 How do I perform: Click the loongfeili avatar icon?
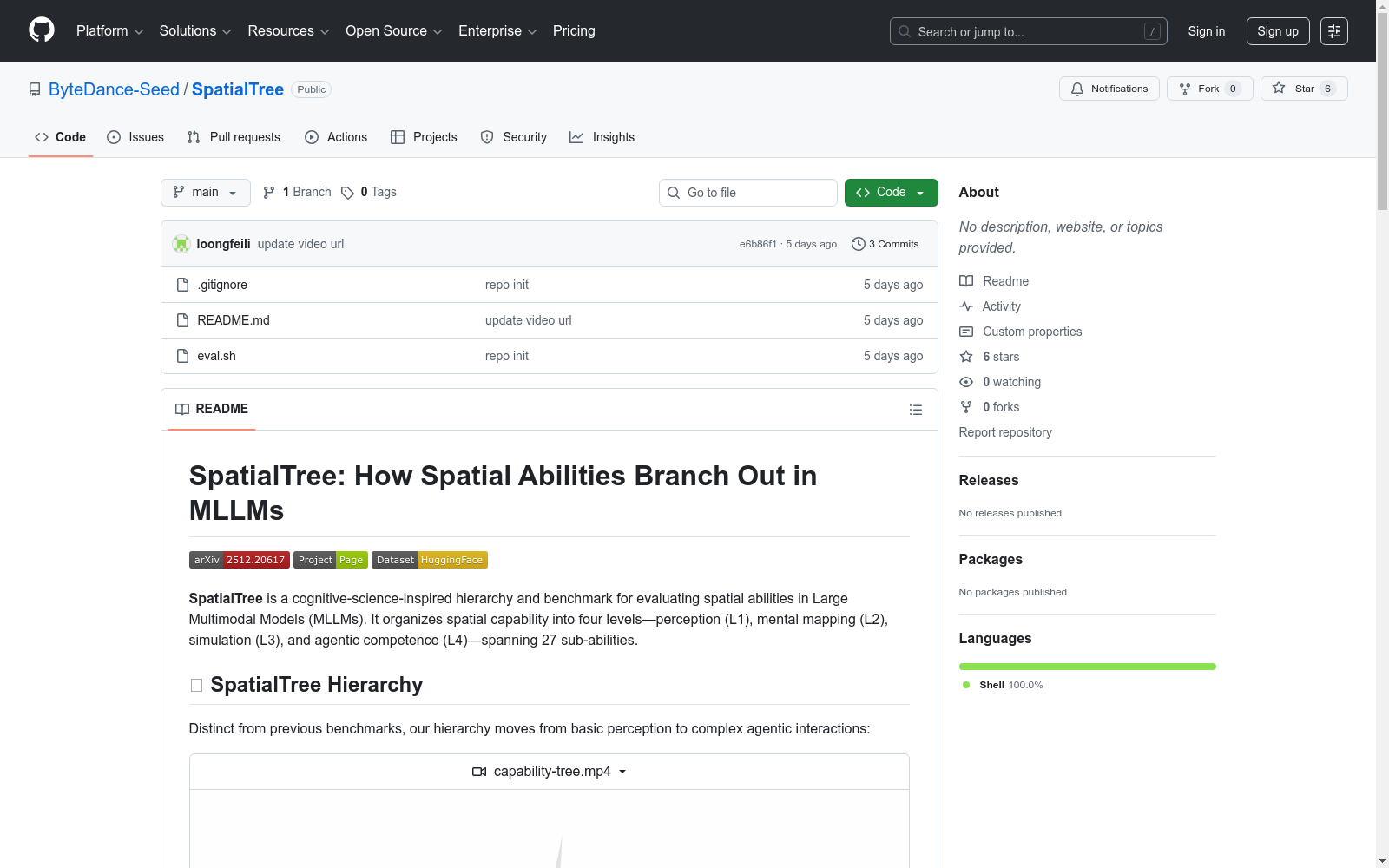coord(181,244)
